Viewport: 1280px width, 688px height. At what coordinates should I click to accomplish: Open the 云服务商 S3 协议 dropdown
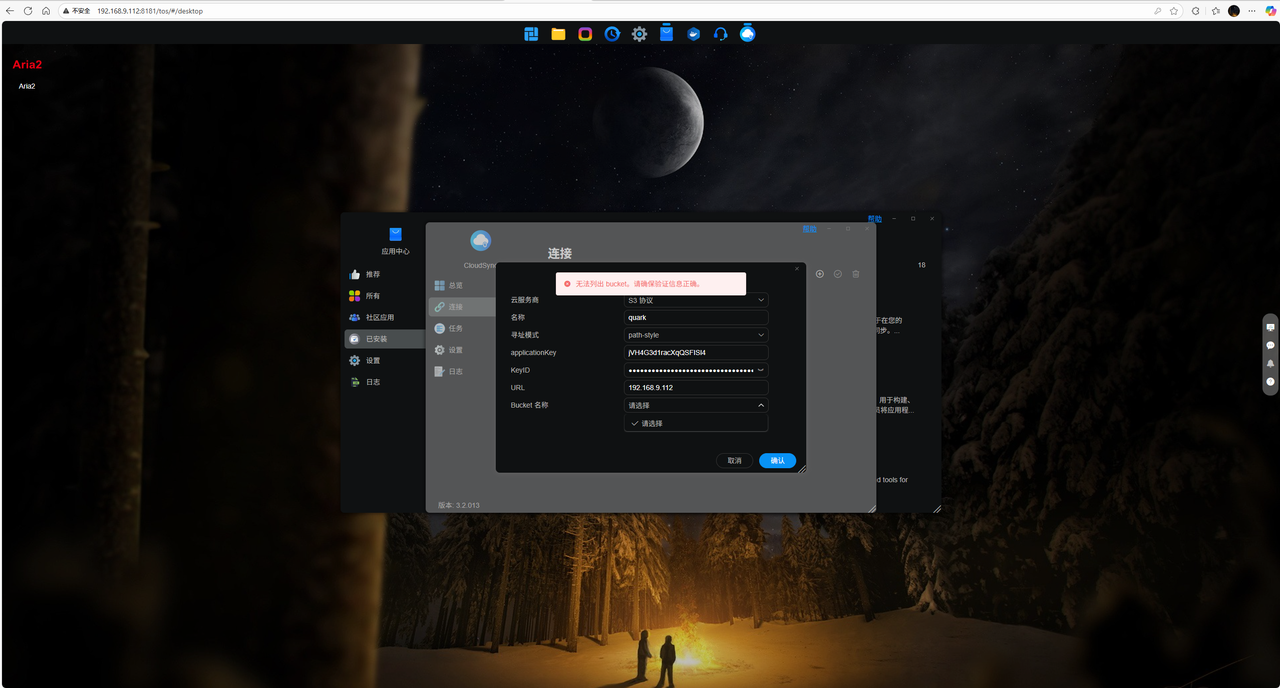(x=696, y=300)
